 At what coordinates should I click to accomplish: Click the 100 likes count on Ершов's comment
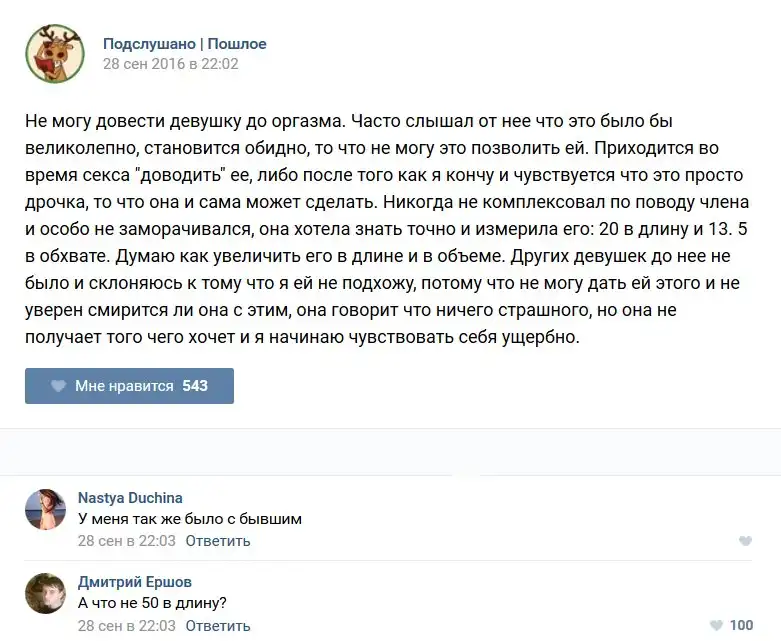pyautogui.click(x=741, y=626)
